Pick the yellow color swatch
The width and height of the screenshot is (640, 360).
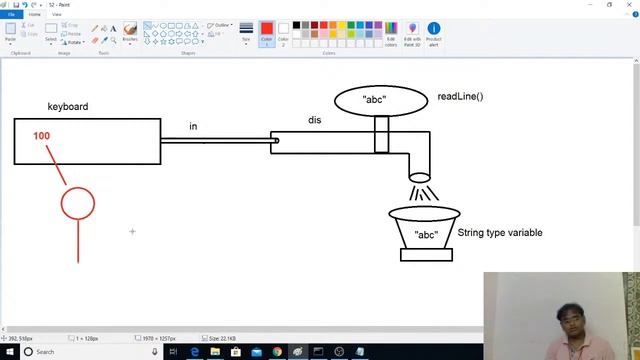click(x=342, y=25)
